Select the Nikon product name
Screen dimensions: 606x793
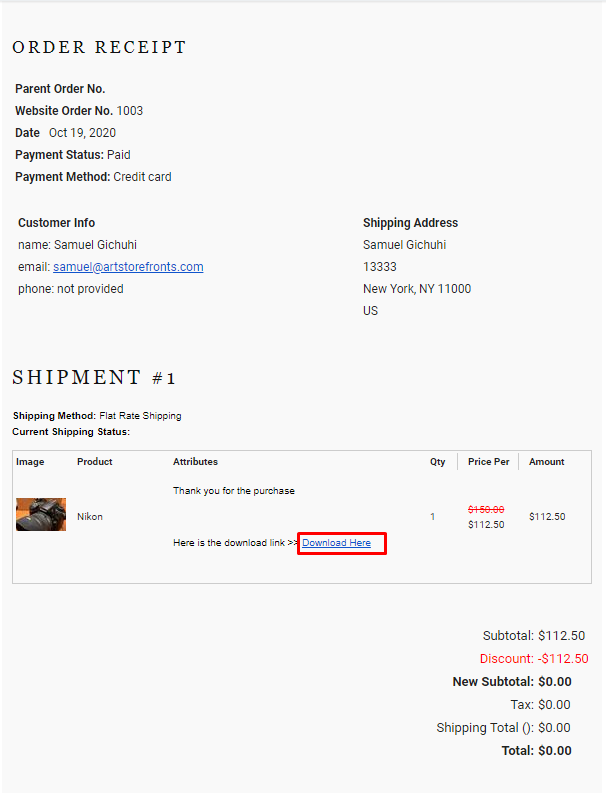(x=90, y=516)
